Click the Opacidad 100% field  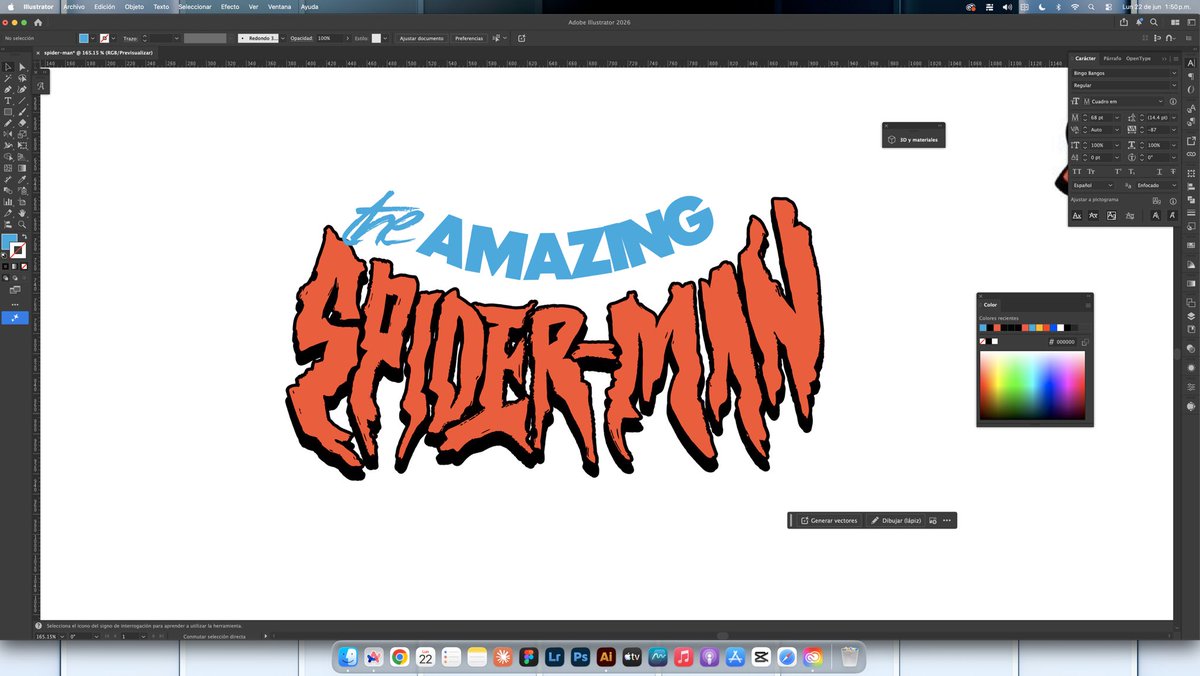click(328, 38)
